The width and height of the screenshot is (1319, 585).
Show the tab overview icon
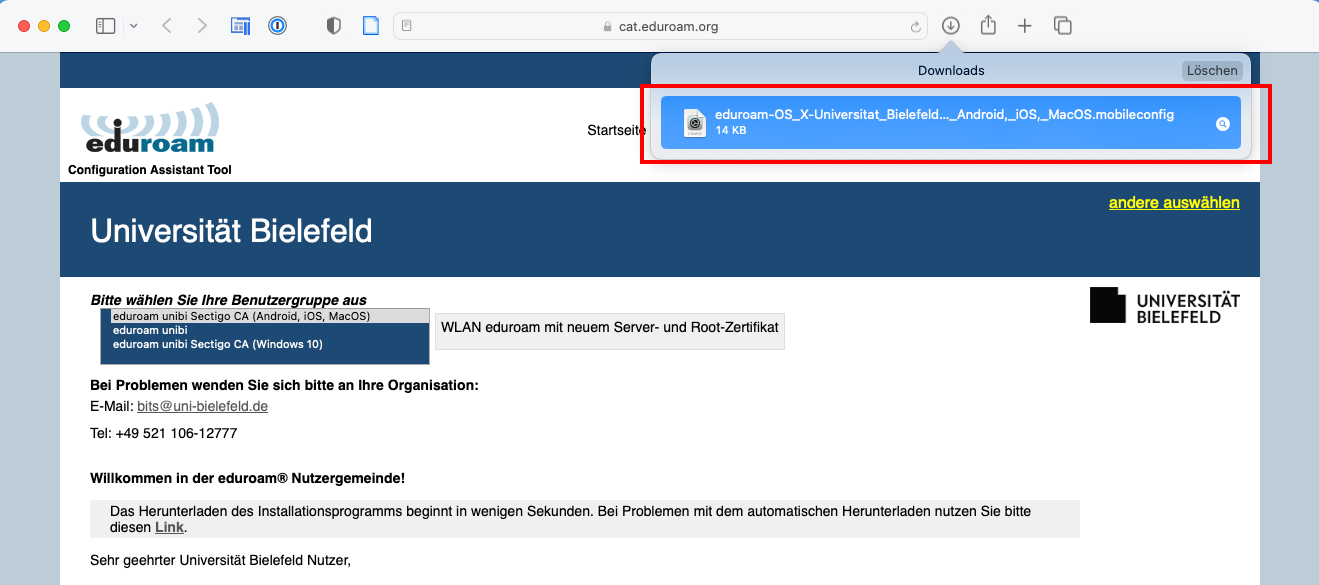1062,27
